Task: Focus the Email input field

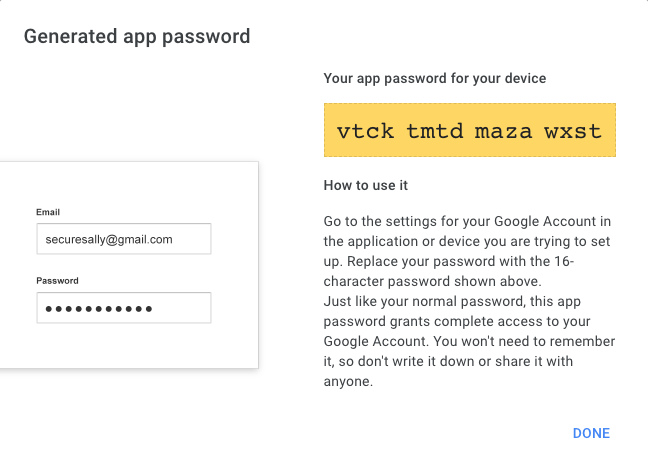Action: pyautogui.click(x=124, y=239)
